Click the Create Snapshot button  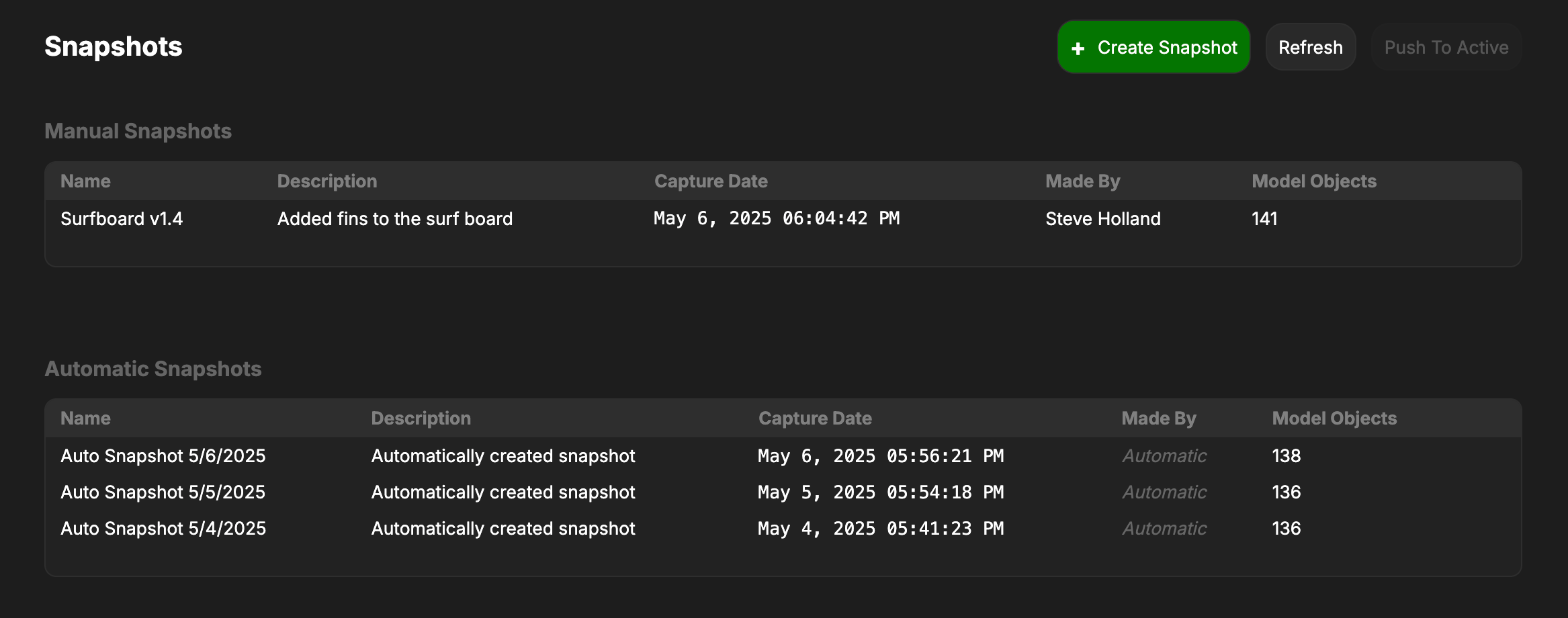1153,47
